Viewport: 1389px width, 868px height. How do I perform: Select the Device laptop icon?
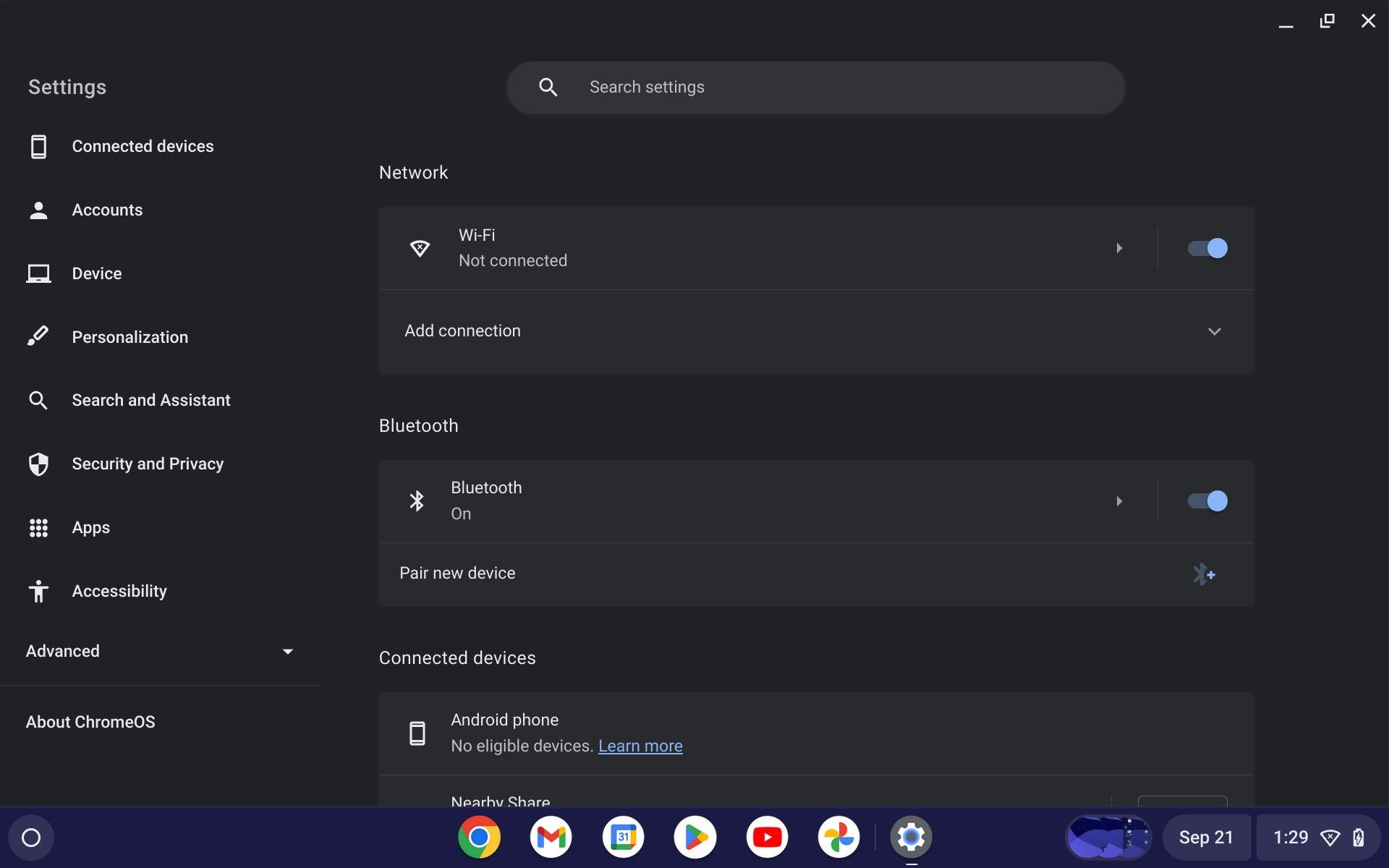coord(38,273)
